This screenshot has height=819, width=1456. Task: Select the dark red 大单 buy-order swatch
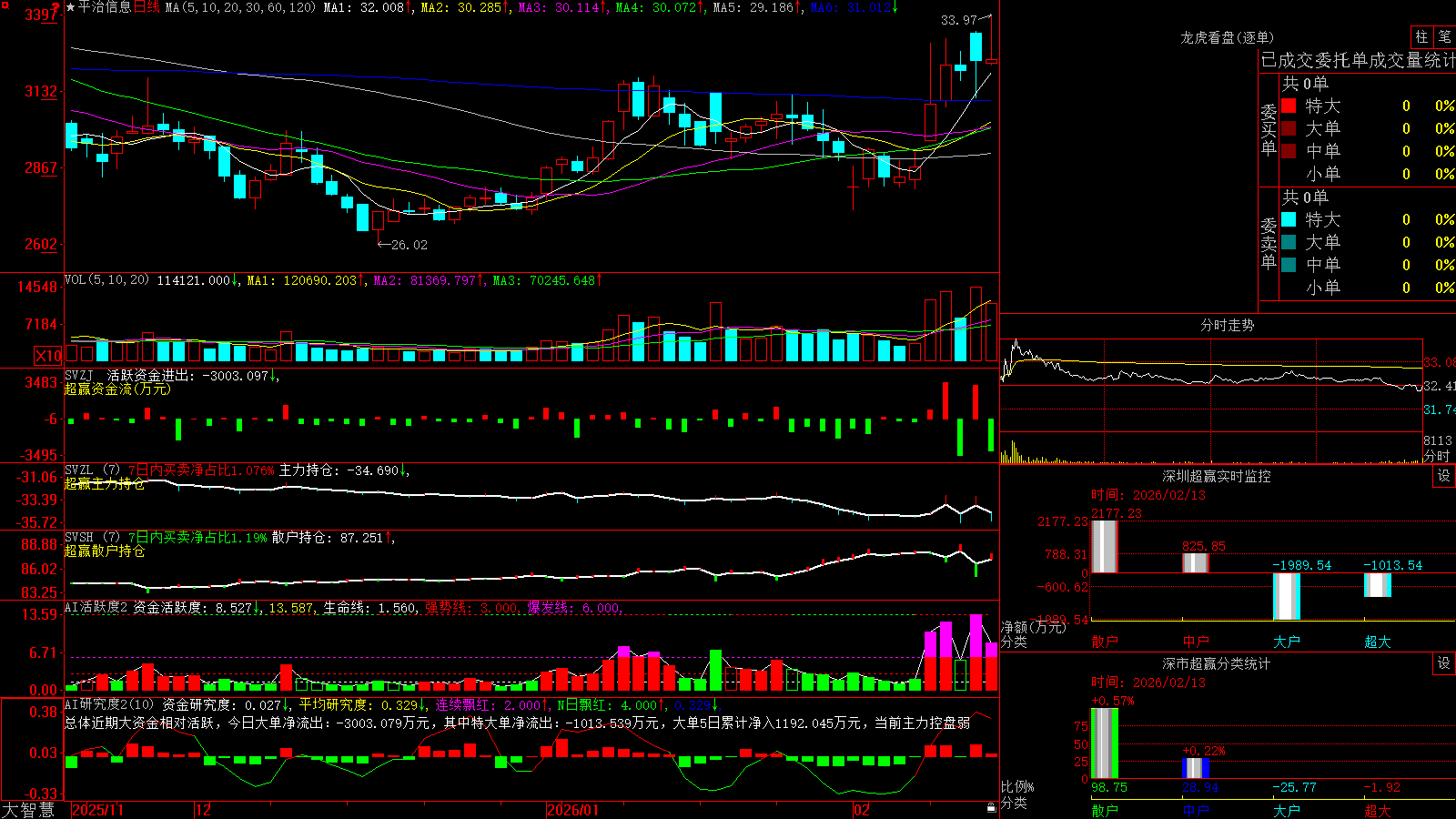click(x=1289, y=128)
